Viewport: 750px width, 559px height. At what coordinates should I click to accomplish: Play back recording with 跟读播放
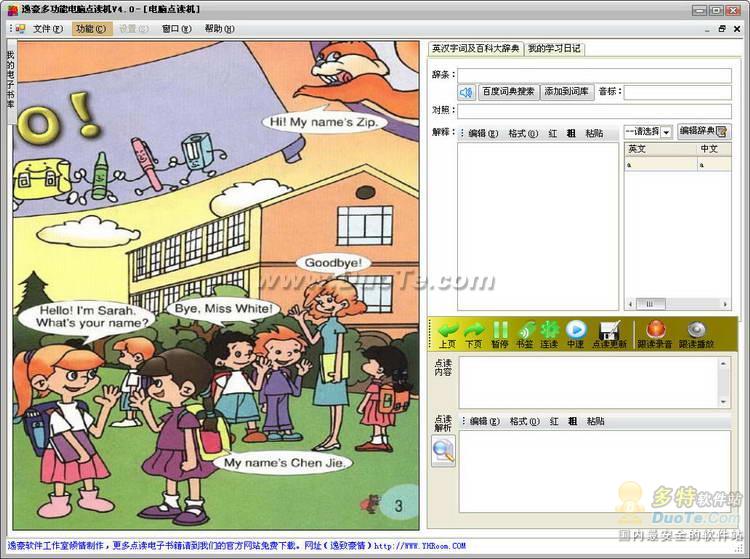pyautogui.click(x=696, y=334)
